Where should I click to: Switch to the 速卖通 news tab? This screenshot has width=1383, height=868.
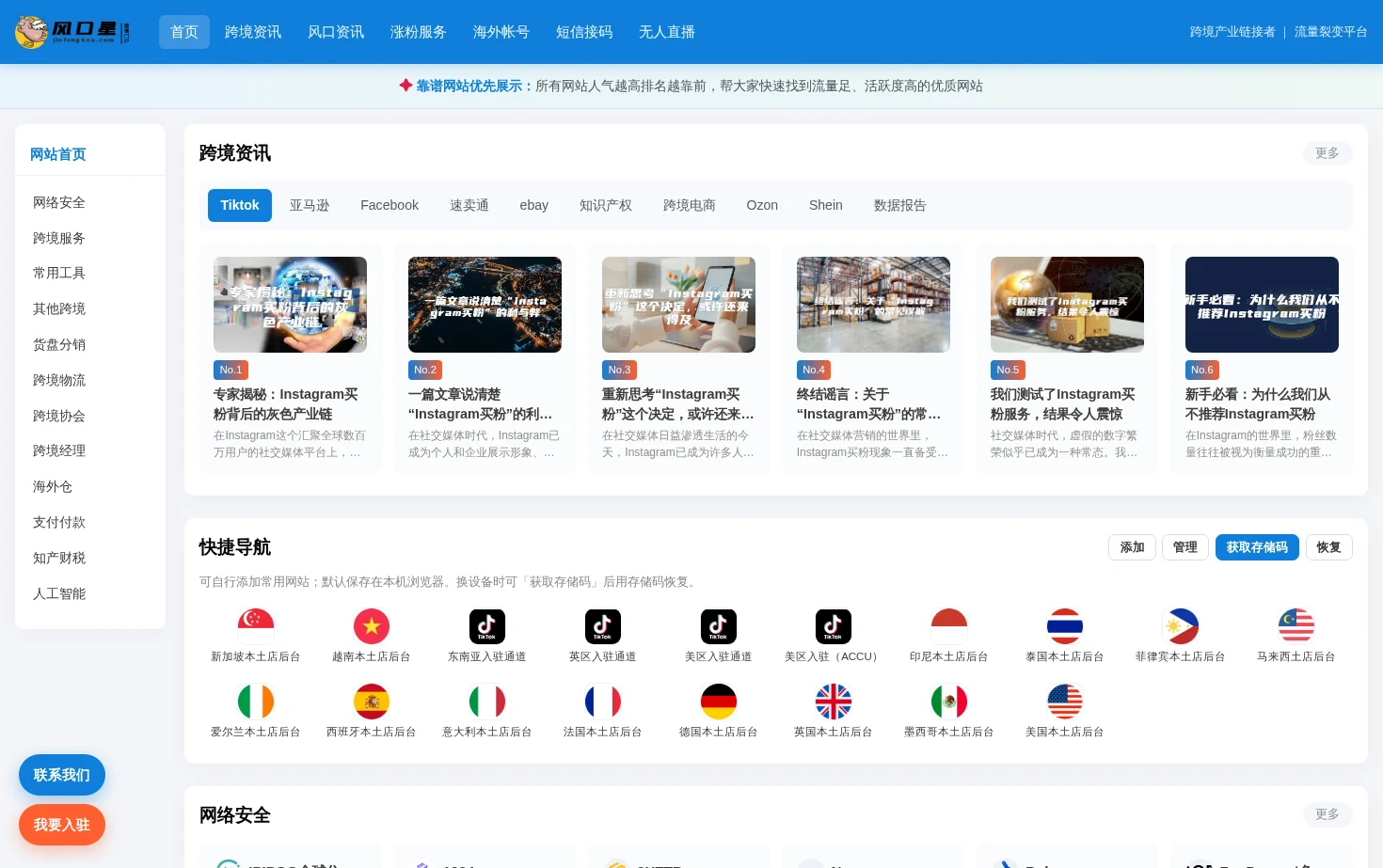click(469, 205)
